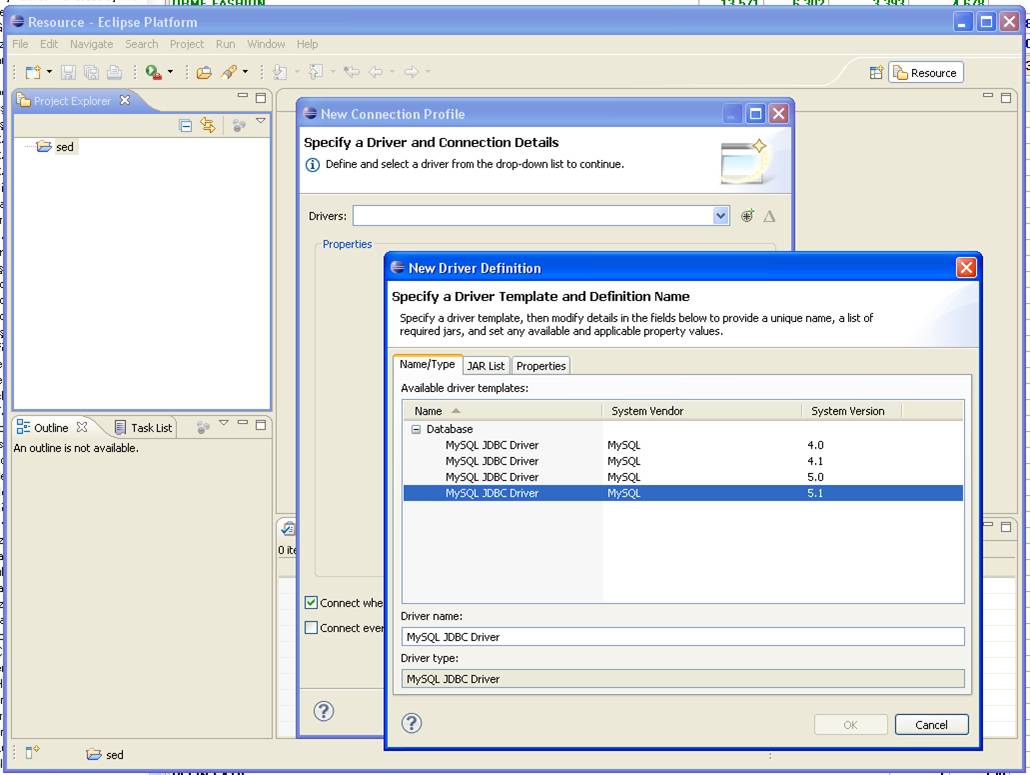Close the Outline view tab
The height and width of the screenshot is (775, 1030).
81,427
